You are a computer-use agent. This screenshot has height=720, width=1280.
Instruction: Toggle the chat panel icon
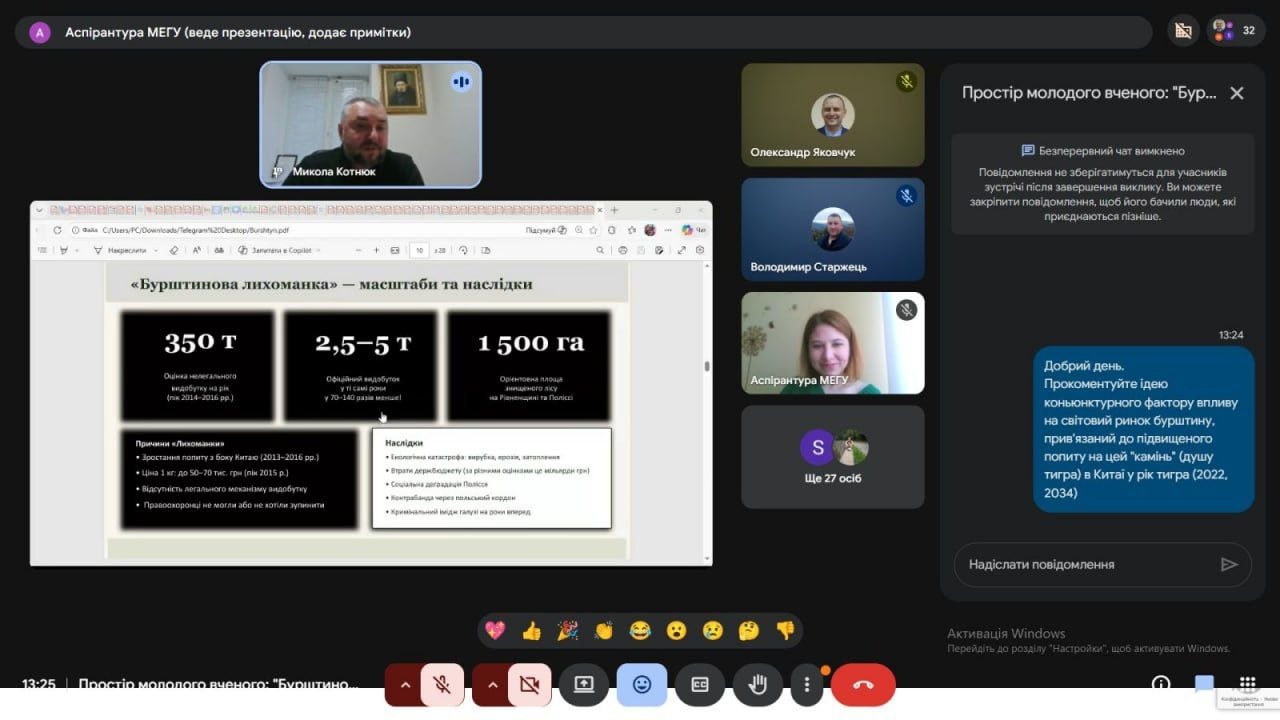pos(1204,685)
